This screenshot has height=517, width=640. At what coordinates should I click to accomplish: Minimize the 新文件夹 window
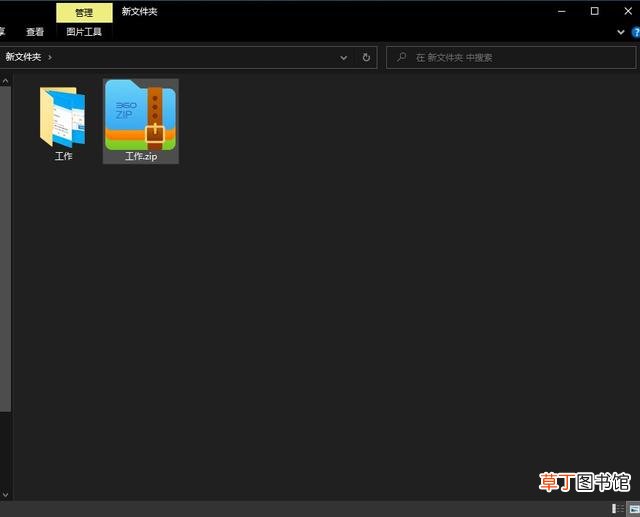(562, 11)
